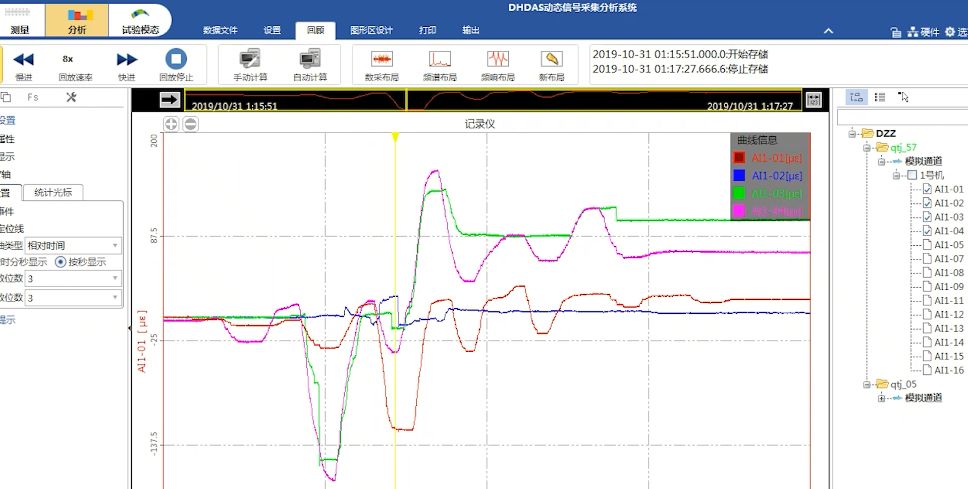Collapse 模拟通道 under qtj_57
Screen dimensions: 968x489
(x=882, y=161)
